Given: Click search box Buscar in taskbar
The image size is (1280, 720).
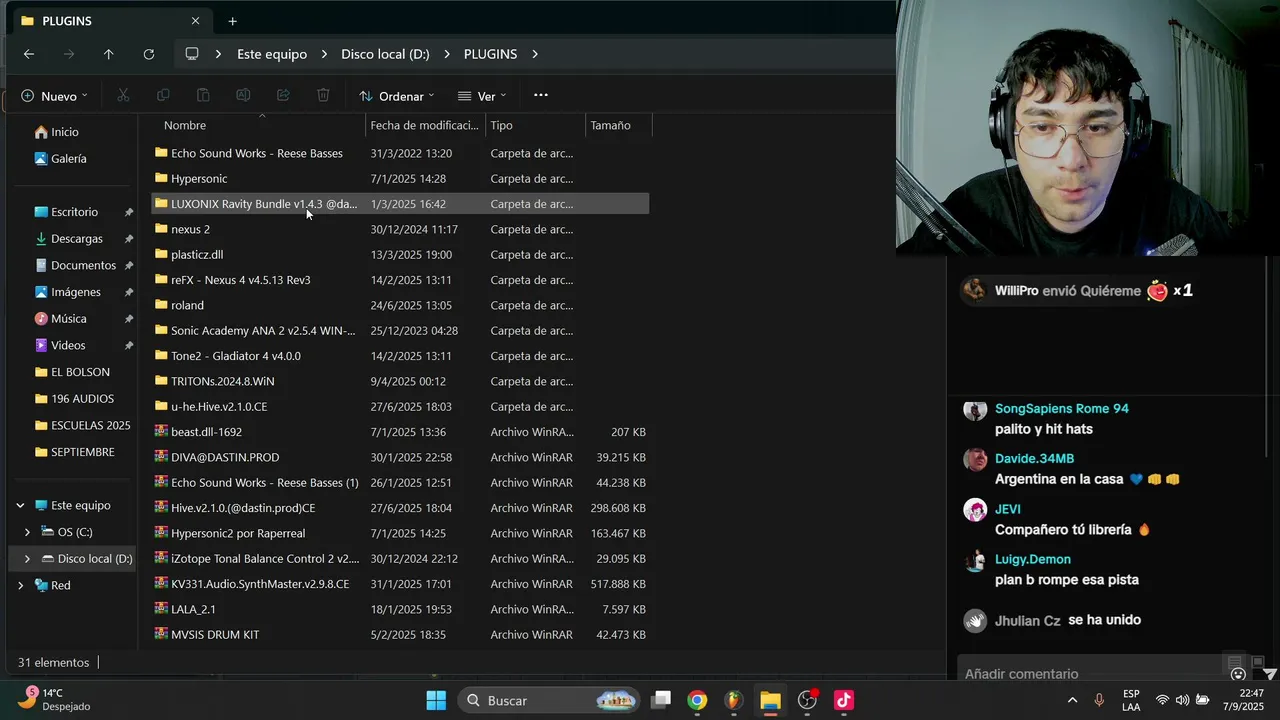Looking at the screenshot, I should [x=549, y=700].
